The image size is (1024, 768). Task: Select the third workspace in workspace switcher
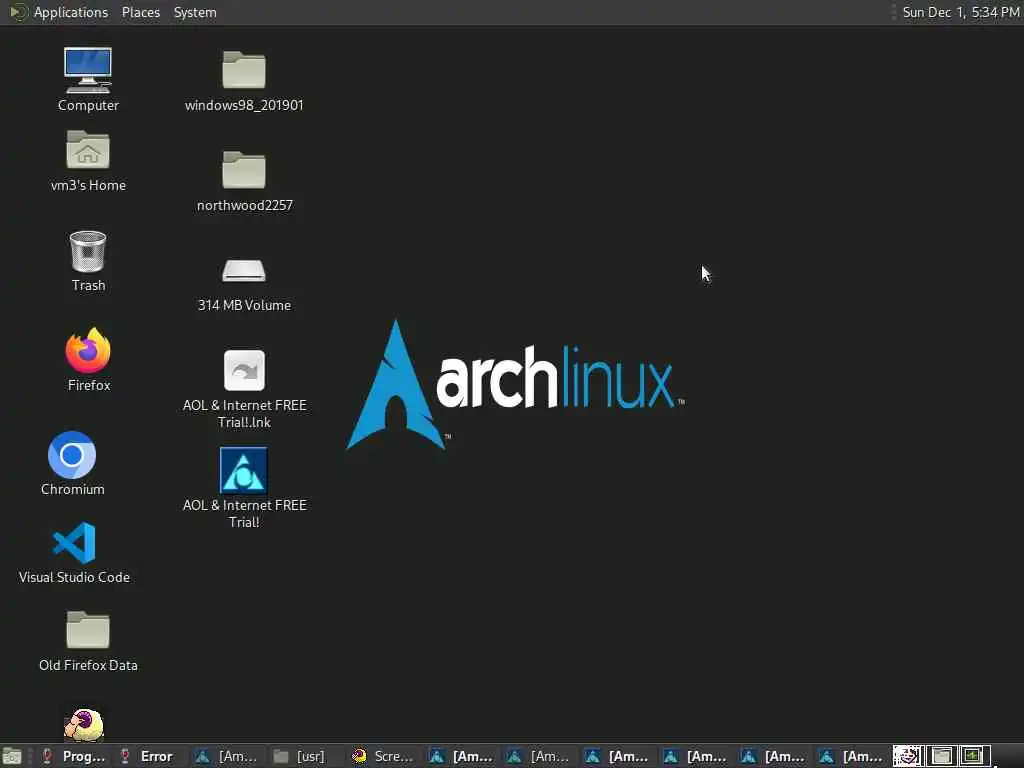pos(973,756)
